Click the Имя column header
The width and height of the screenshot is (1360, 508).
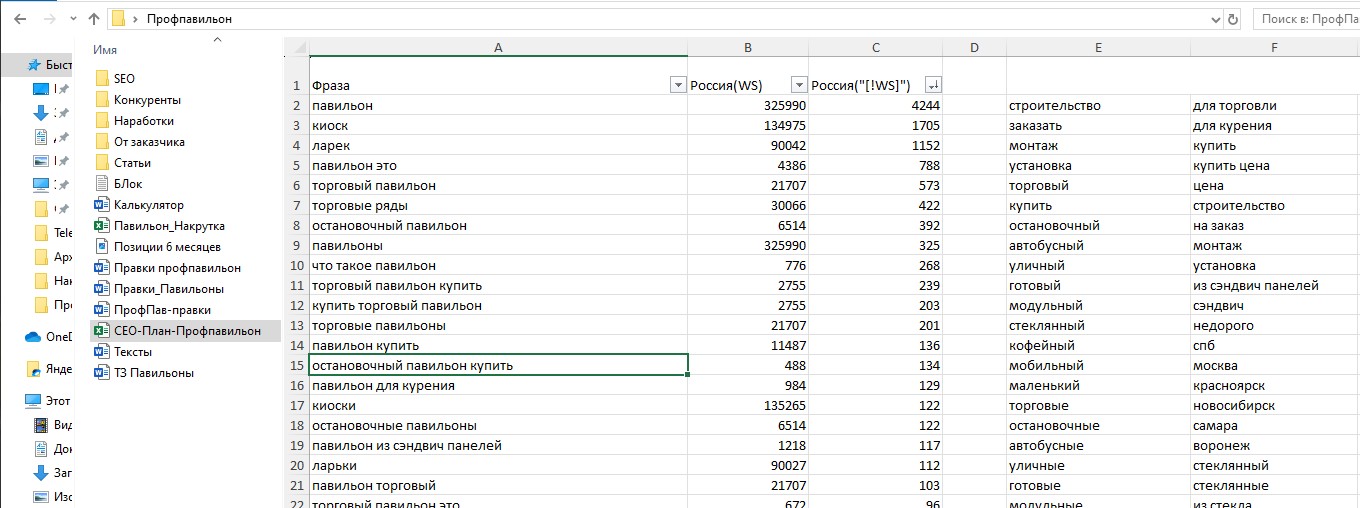coord(105,50)
